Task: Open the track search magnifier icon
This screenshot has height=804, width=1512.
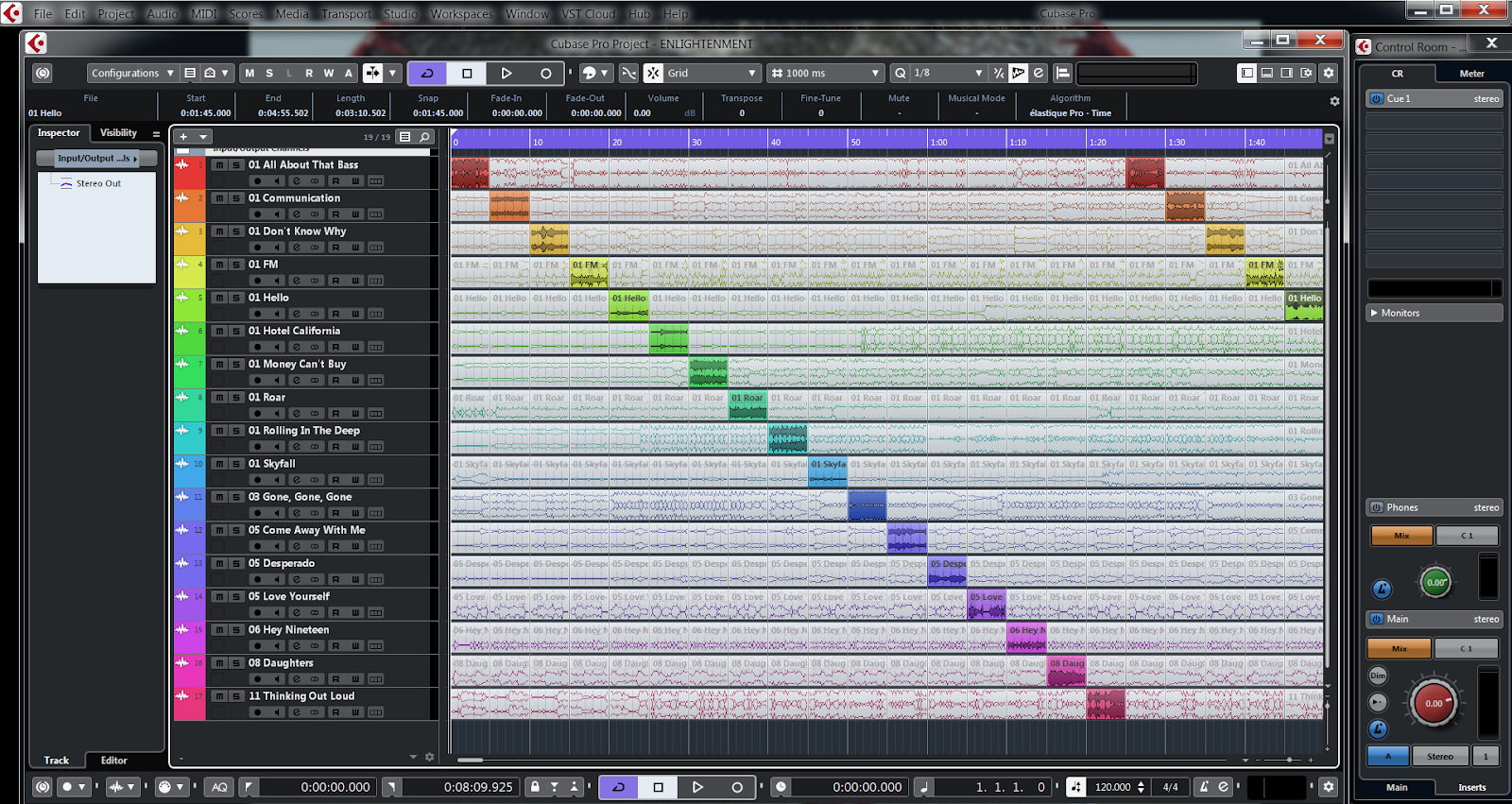Action: pos(425,137)
